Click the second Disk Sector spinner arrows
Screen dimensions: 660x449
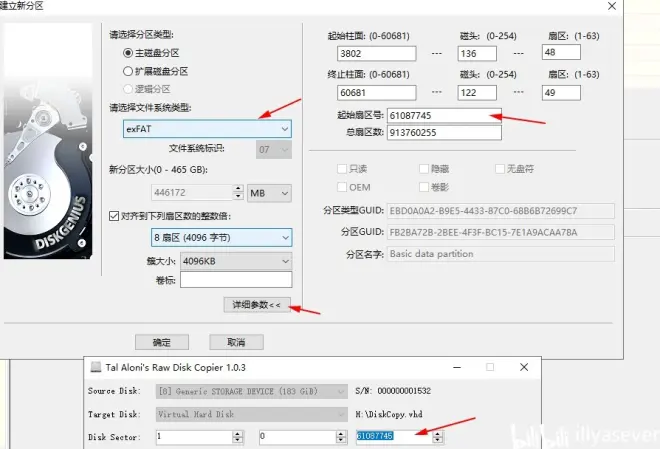point(341,437)
